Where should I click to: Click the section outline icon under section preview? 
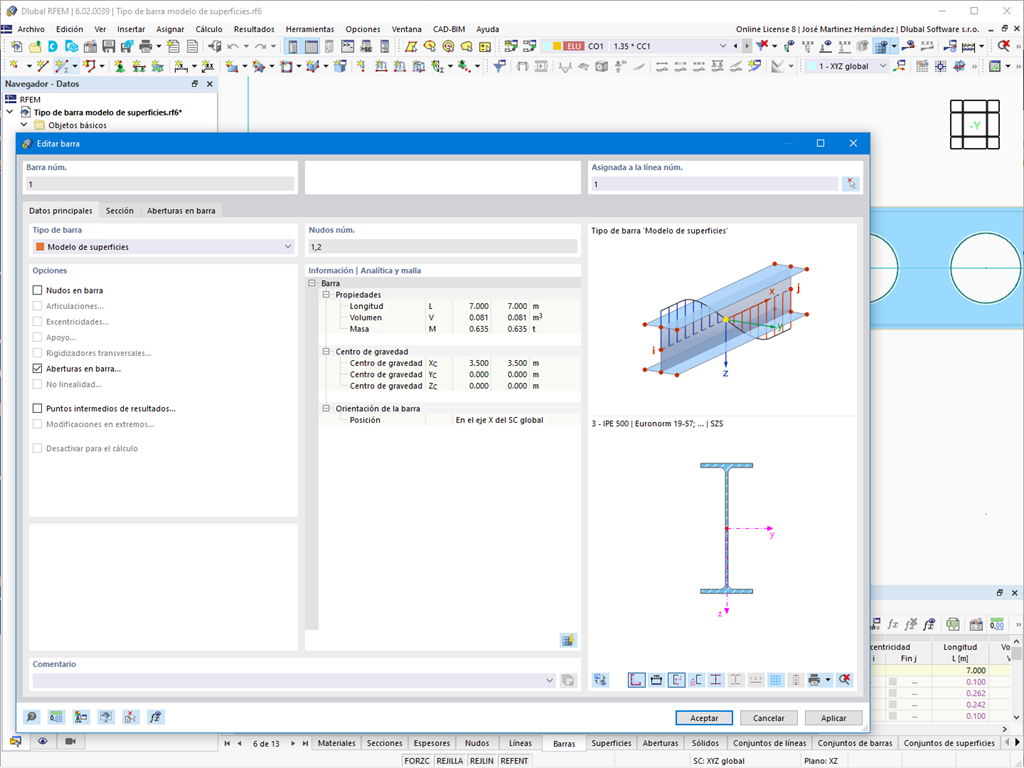(636, 680)
